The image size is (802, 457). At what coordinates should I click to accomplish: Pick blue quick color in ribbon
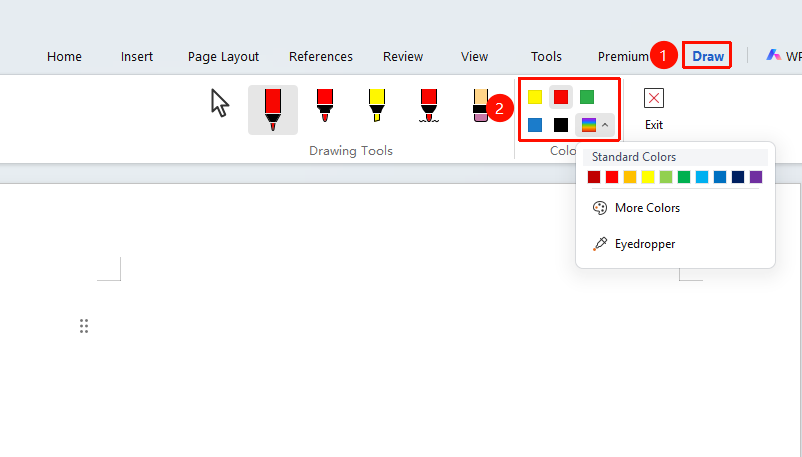[534, 125]
